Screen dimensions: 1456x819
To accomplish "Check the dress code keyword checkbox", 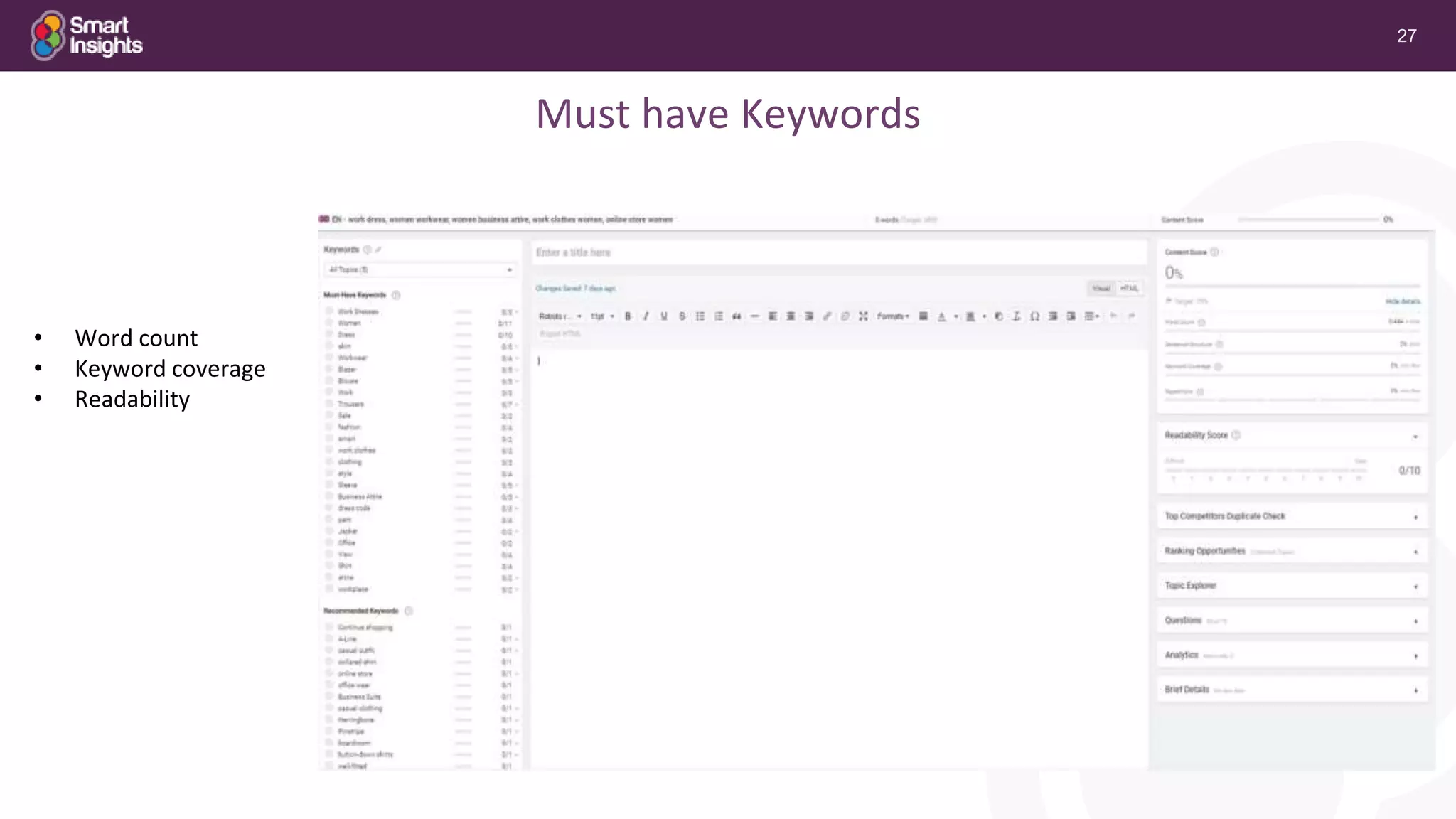I will click(329, 508).
